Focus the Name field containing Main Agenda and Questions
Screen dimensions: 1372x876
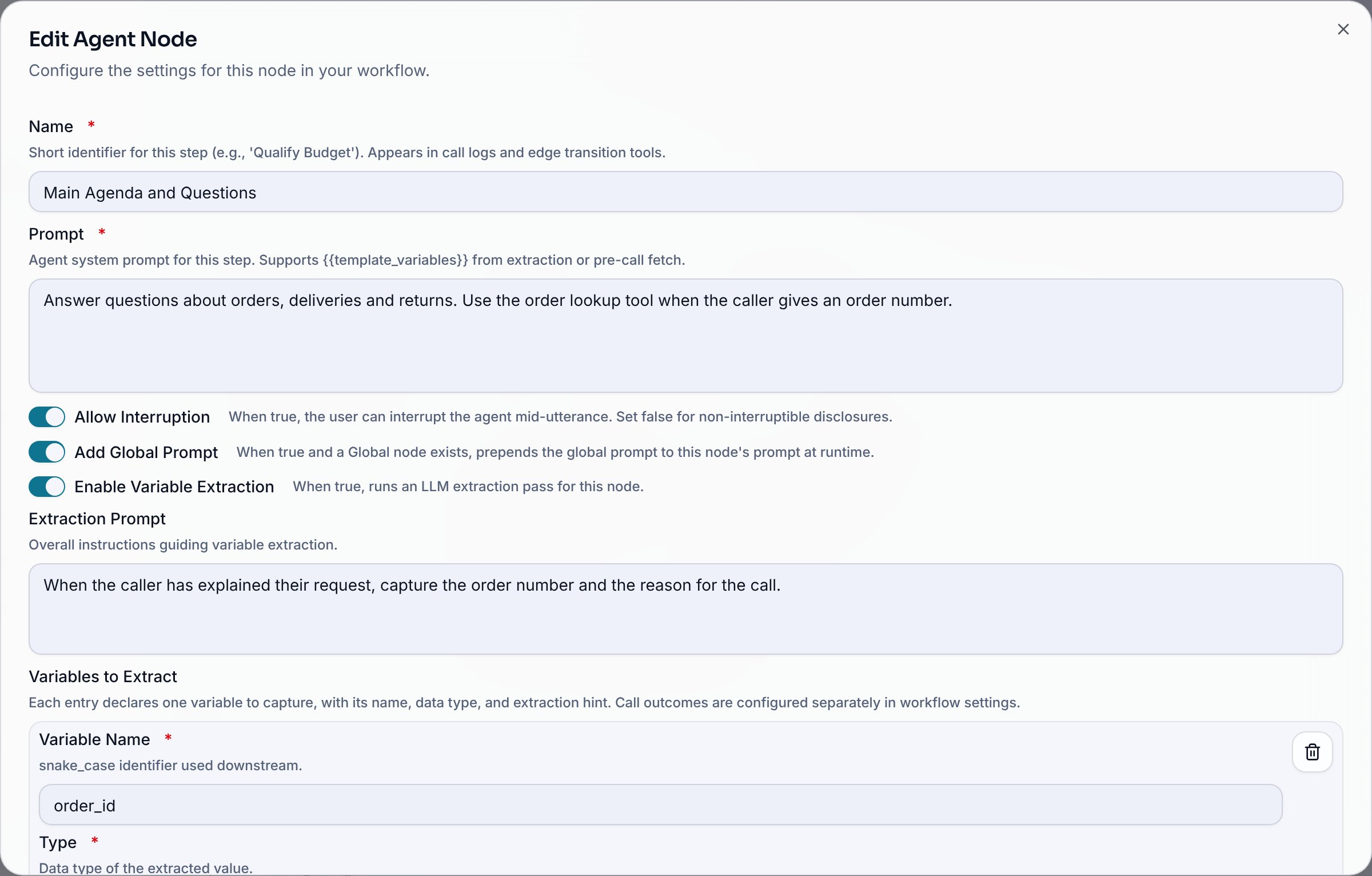pos(685,192)
